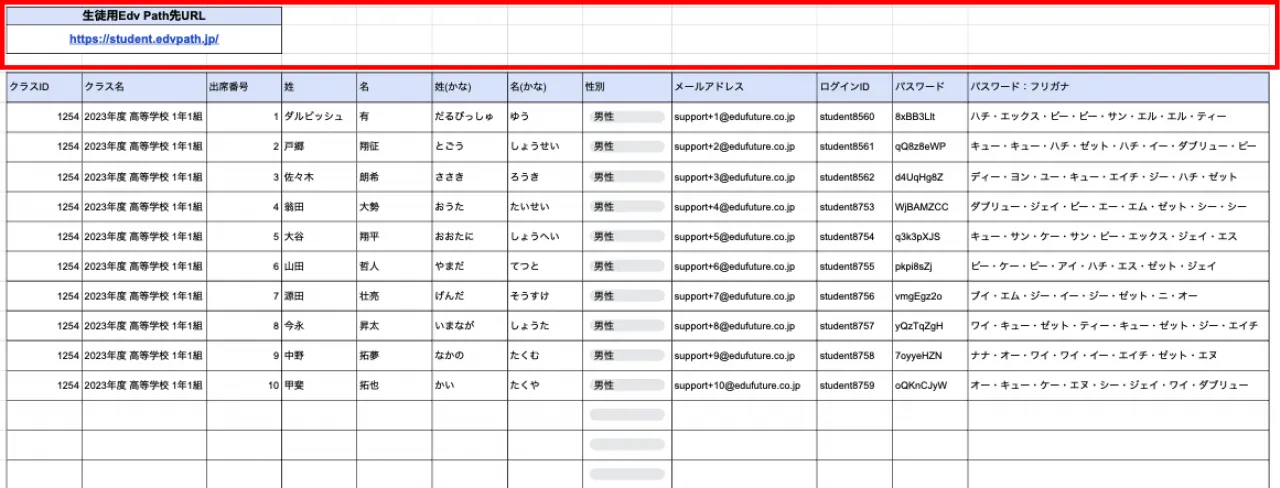The image size is (1280, 488).
Task: Click the first-name cell 哲人
Action: [x=394, y=266]
